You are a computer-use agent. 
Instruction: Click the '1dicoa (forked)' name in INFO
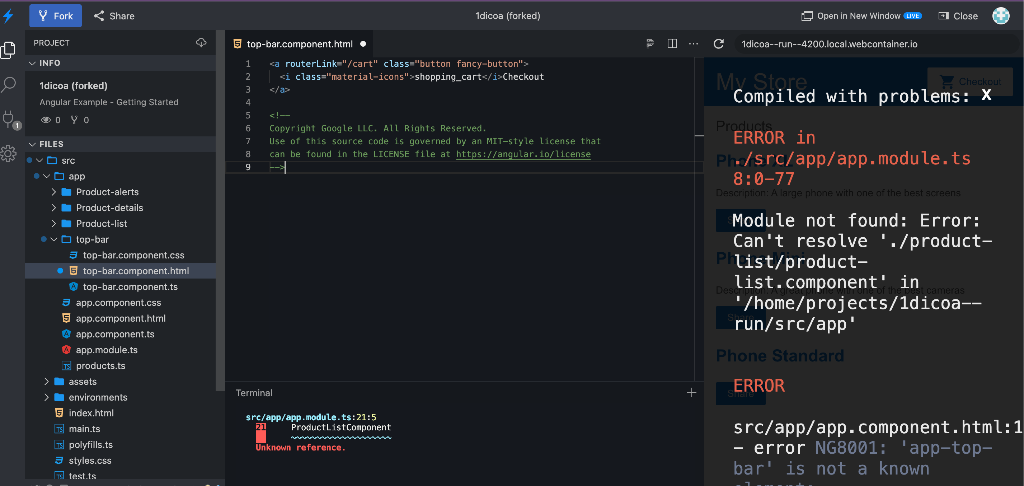[x=74, y=86]
